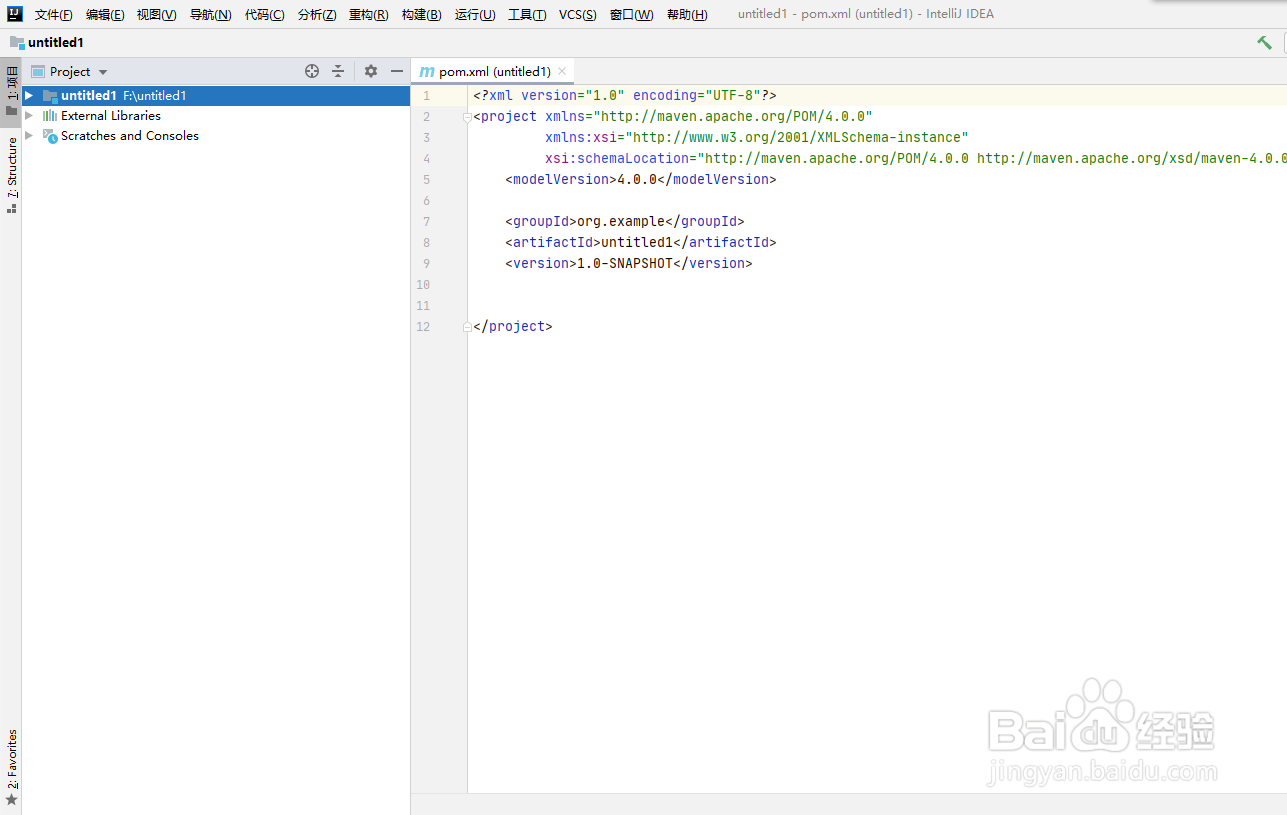Click the artifactId untitled1 line

(x=640, y=243)
